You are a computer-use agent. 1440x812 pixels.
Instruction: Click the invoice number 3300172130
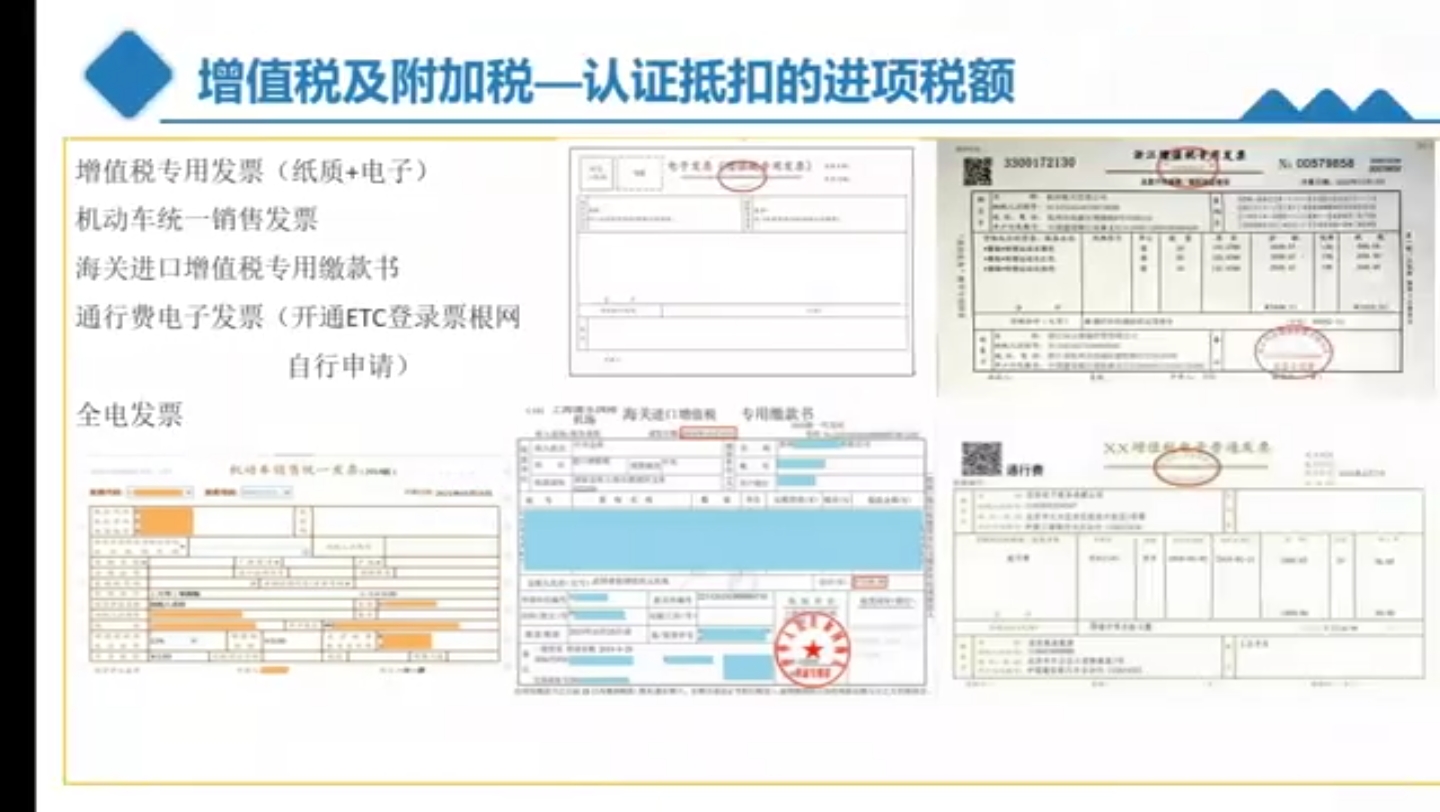click(x=1040, y=161)
